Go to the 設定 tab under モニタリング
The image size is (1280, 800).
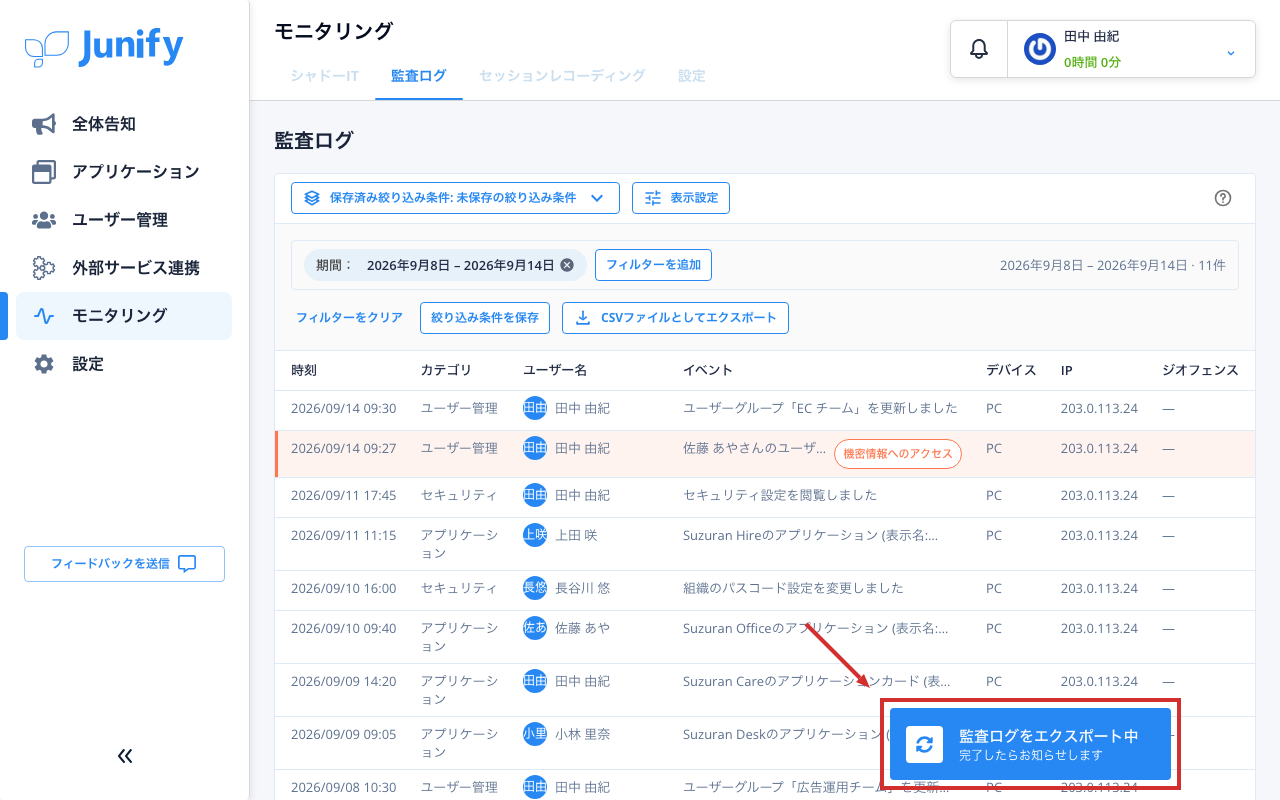coord(692,76)
